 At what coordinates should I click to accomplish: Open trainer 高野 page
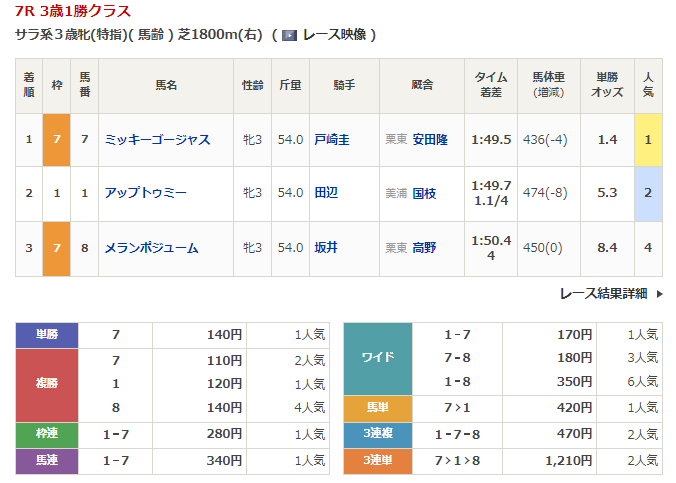click(x=425, y=248)
